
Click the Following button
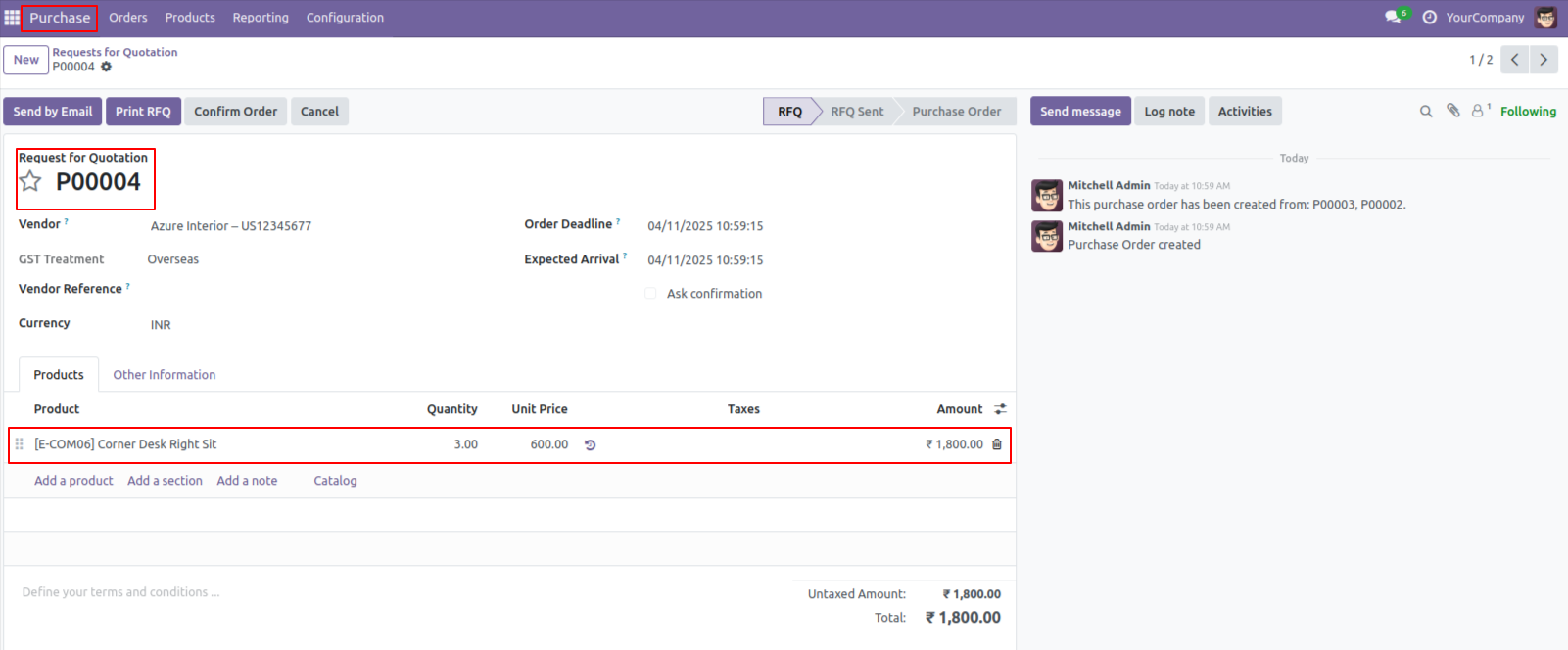click(1528, 112)
